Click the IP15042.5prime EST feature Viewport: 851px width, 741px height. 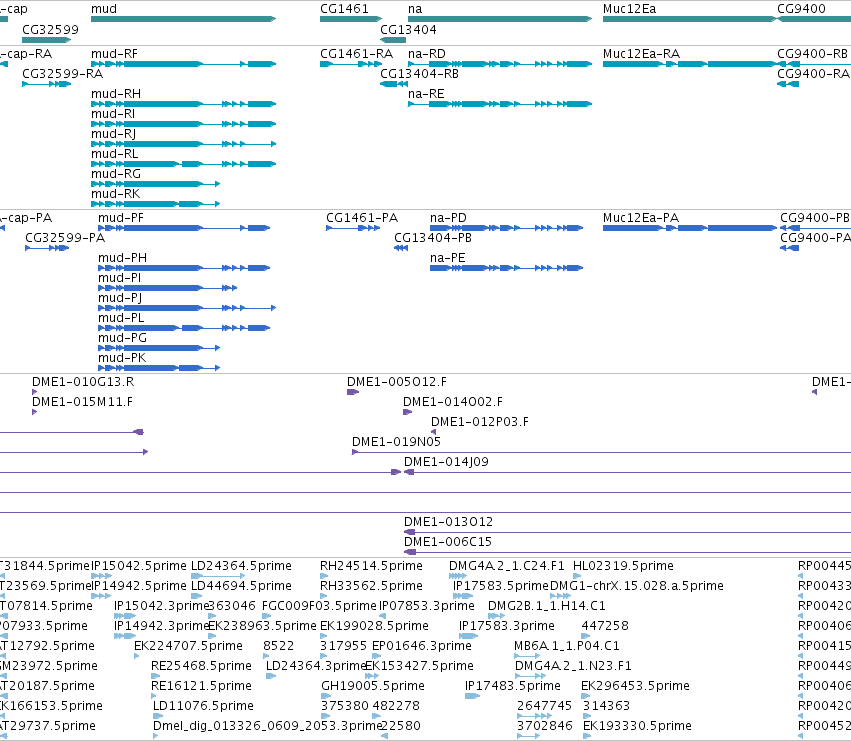tap(101, 576)
